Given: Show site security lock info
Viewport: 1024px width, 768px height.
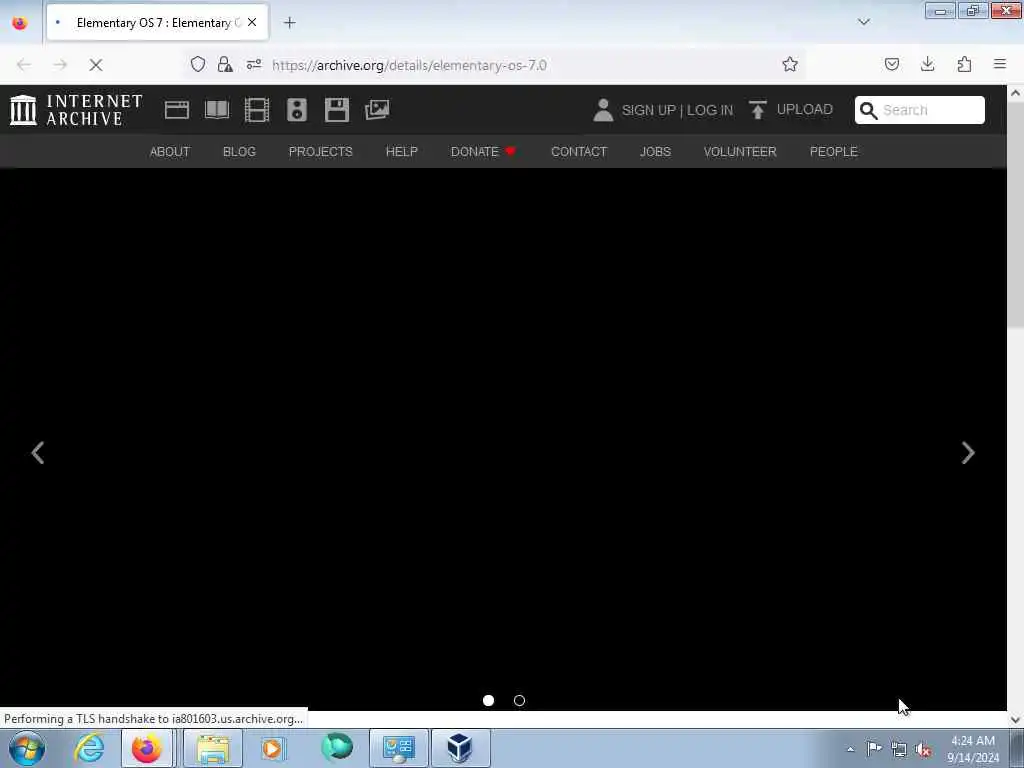Looking at the screenshot, I should coord(225,64).
